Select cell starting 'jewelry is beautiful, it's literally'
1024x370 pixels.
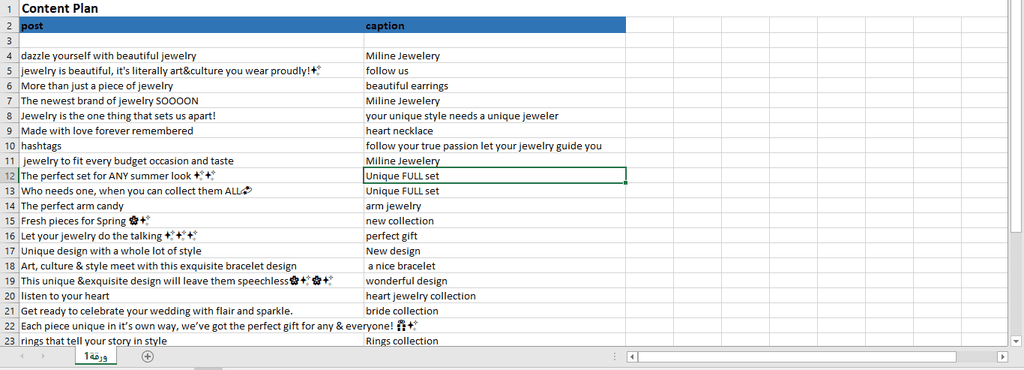tap(191, 71)
